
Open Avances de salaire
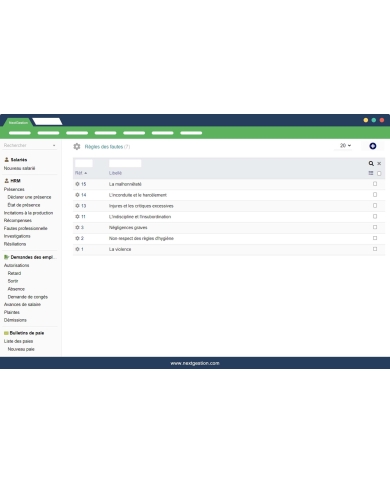pos(22,304)
